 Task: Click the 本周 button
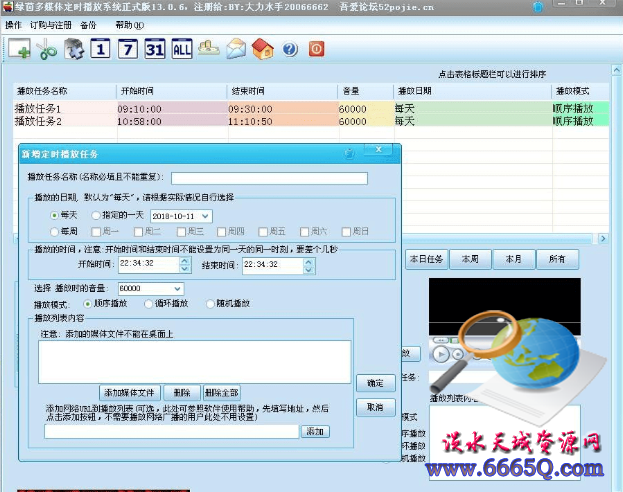470,260
